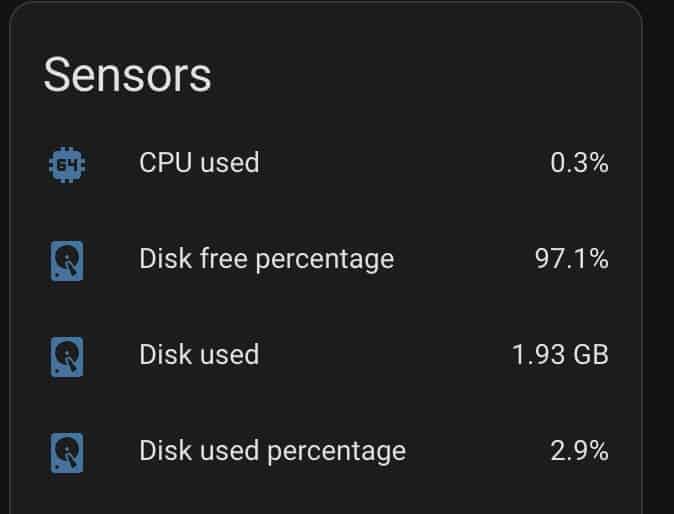This screenshot has width=674, height=514.
Task: Click the 1.93 GB disk used value
Action: pos(560,355)
